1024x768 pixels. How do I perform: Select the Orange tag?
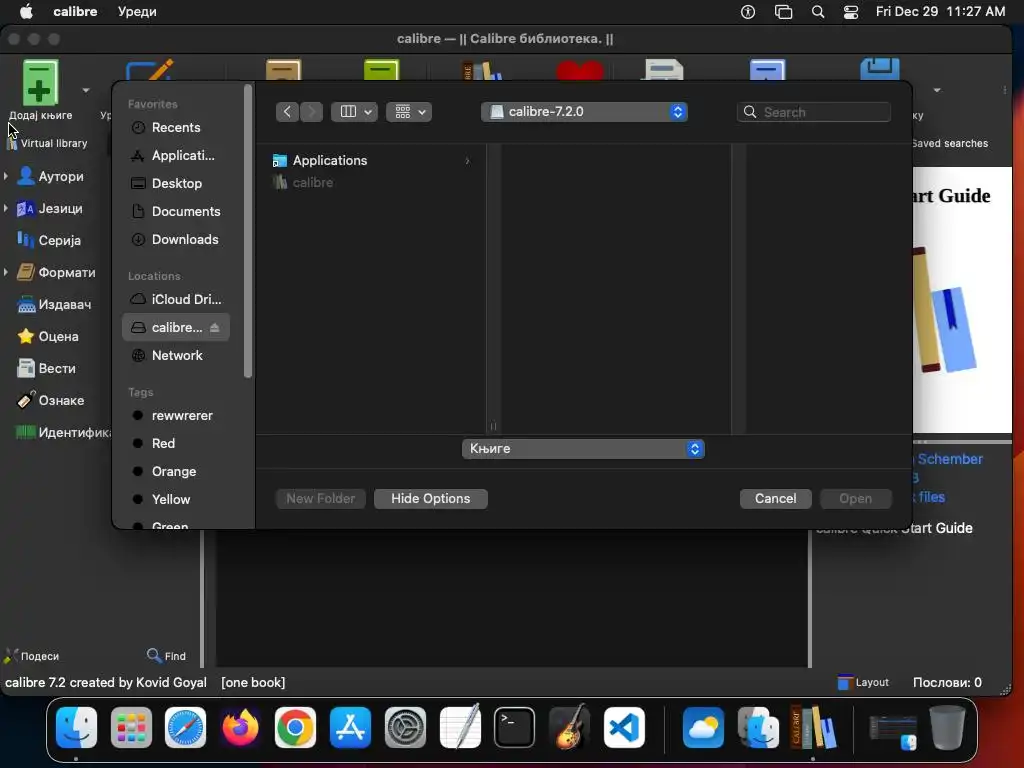(175, 472)
